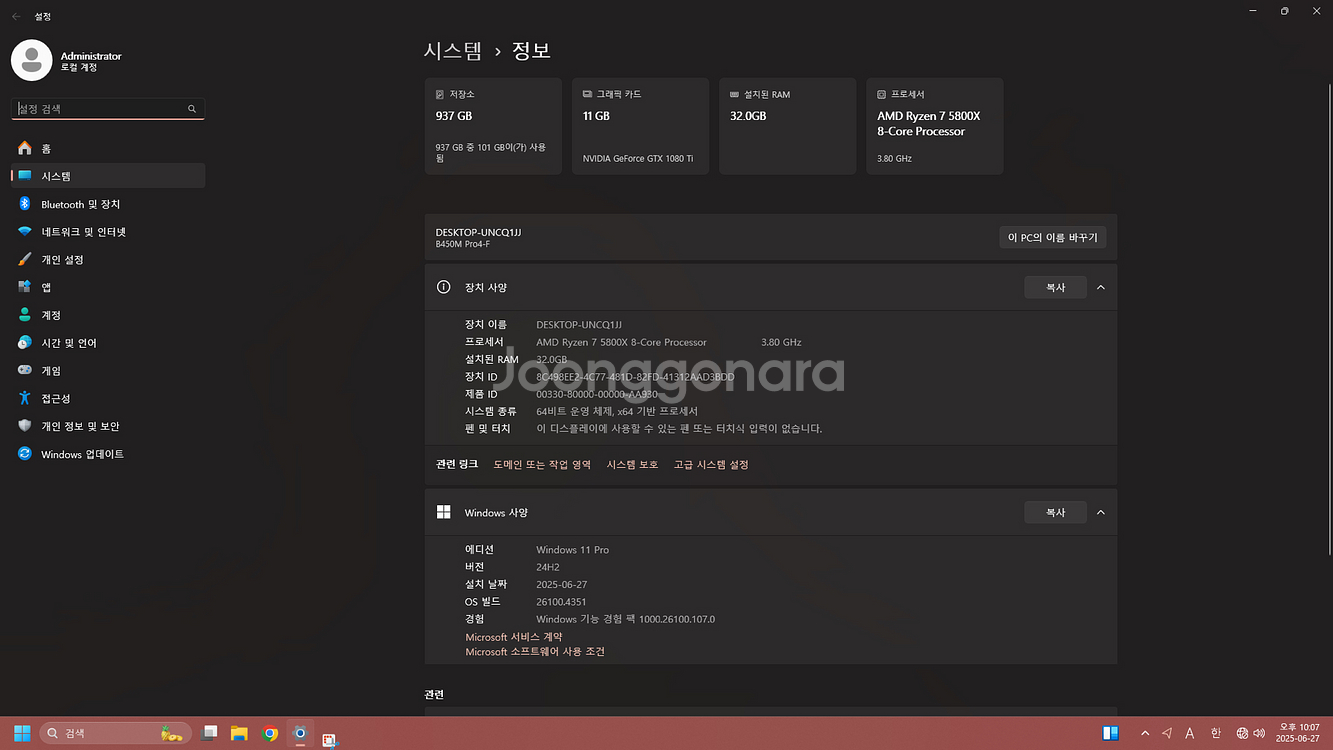Screen dimensions: 1333x750
Task: Open 도메인 또는 작업 영역 link
Action: pos(542,464)
